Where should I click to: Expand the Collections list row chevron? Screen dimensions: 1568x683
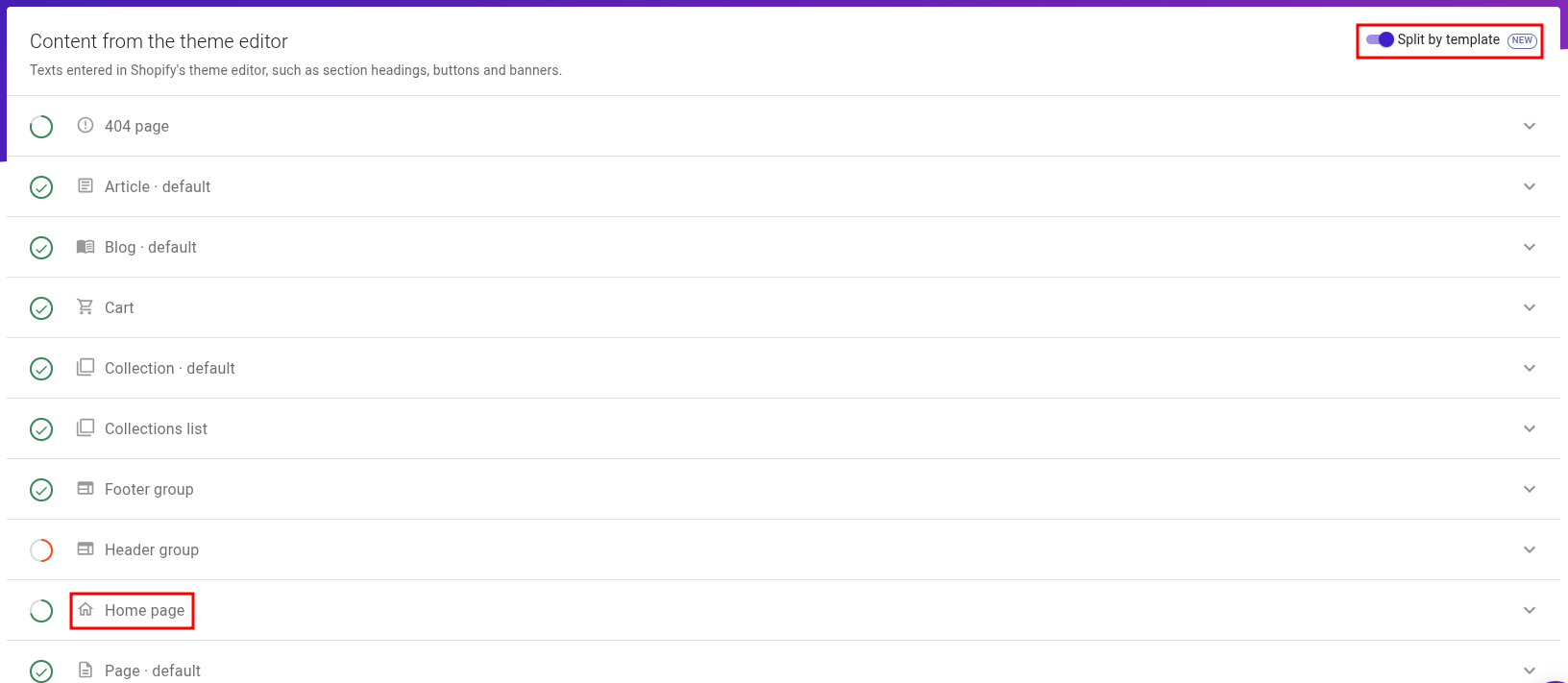(1530, 428)
